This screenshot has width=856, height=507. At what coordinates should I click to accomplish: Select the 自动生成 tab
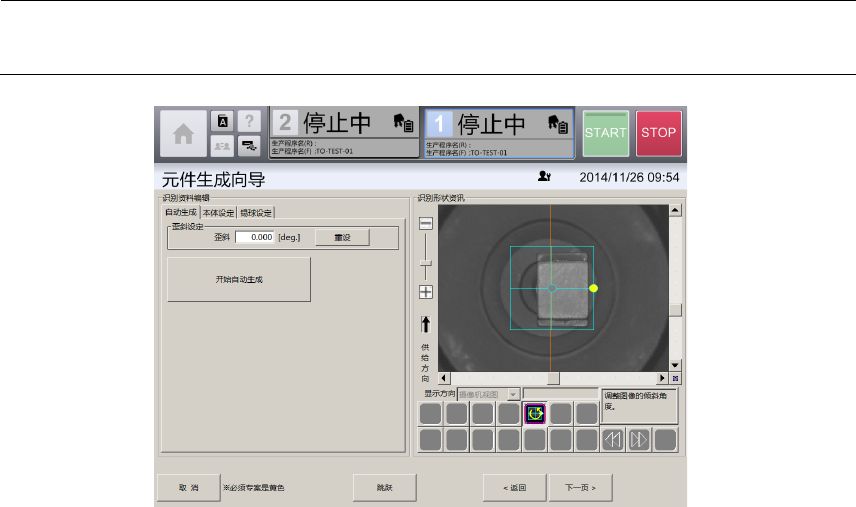(181, 212)
